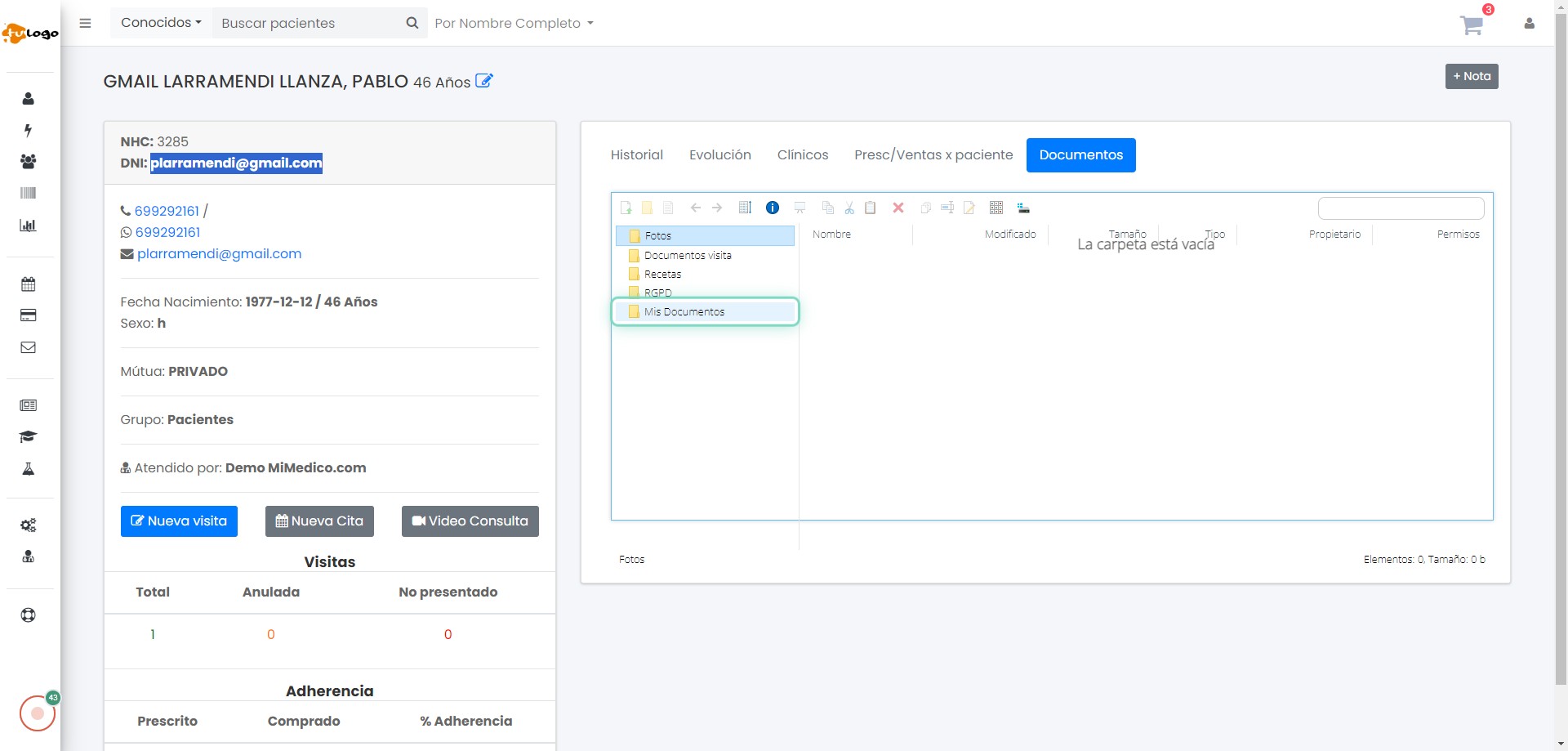Click the copy icon in file toolbar
1568x751 pixels.
[828, 208]
